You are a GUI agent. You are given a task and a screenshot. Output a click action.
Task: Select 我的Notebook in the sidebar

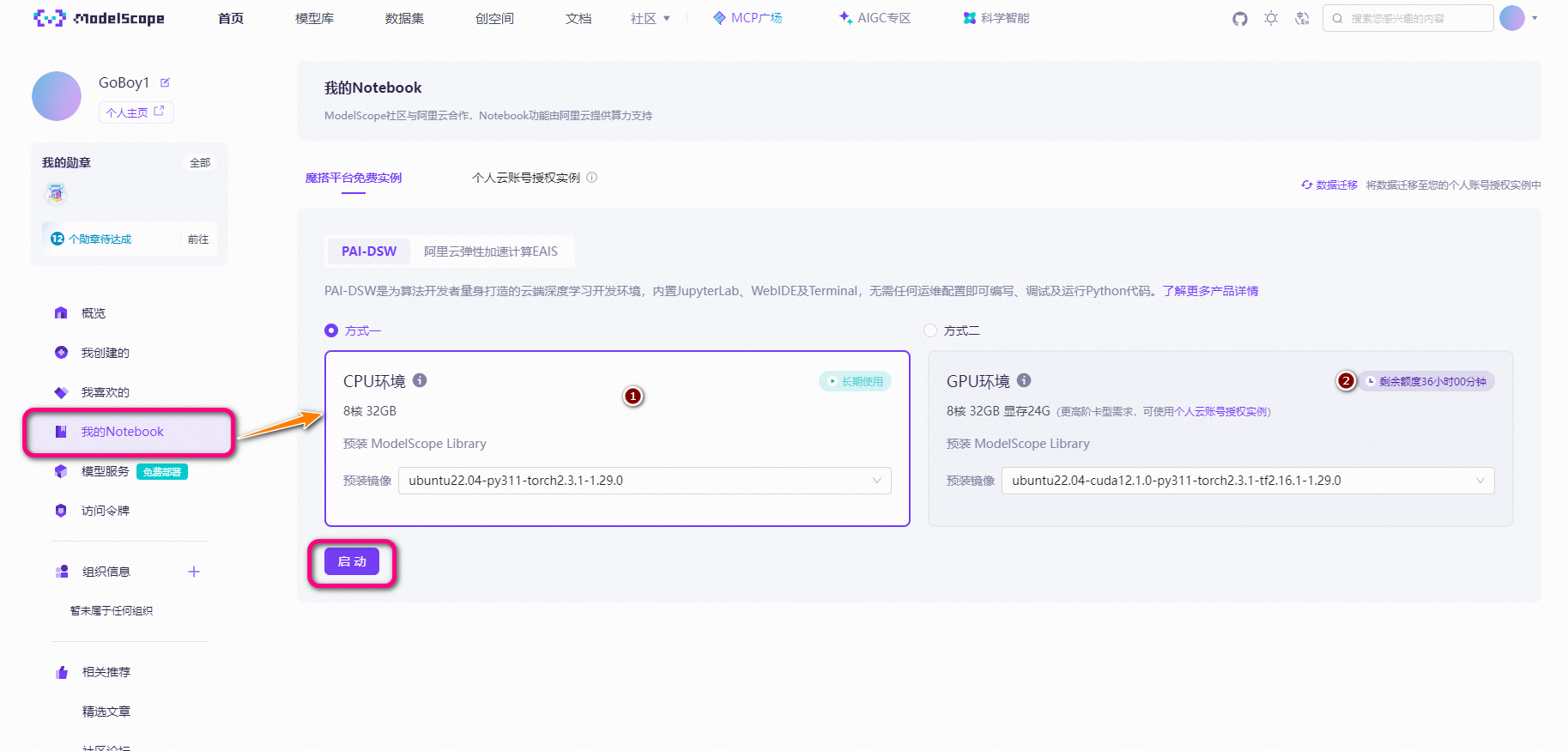click(x=130, y=432)
